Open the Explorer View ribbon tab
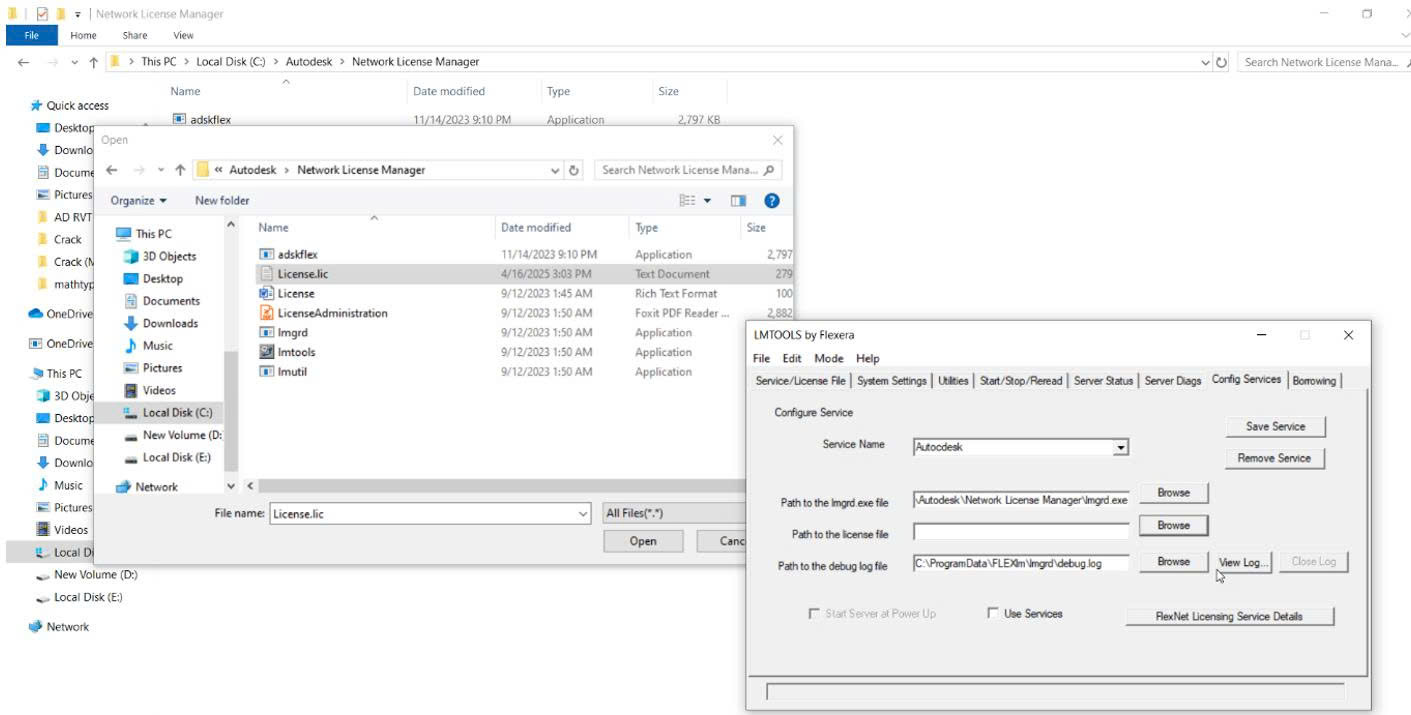1411x715 pixels. (183, 35)
